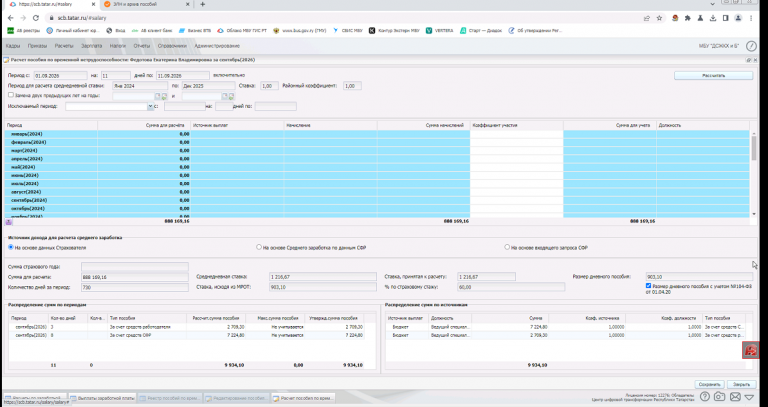Image resolution: width=768 pixels, height=407 pixels.
Task: Click the Период с date field
Action: coord(60,76)
